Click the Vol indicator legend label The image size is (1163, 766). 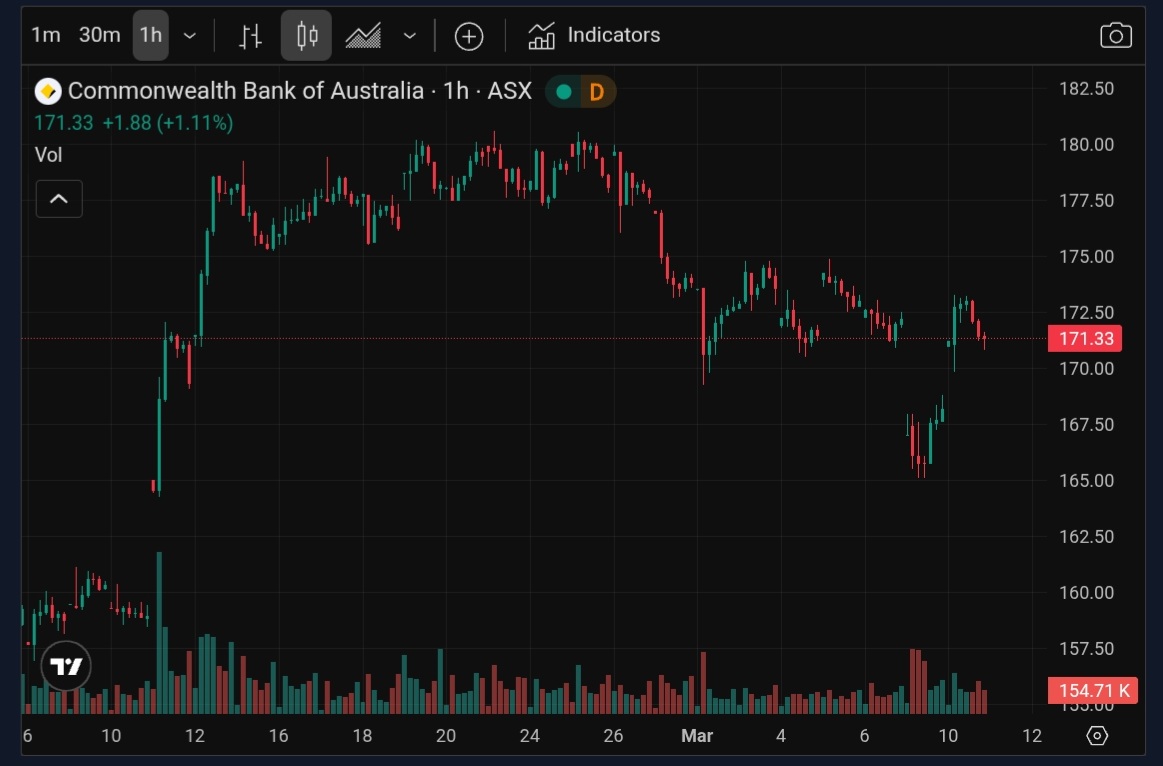coord(49,154)
